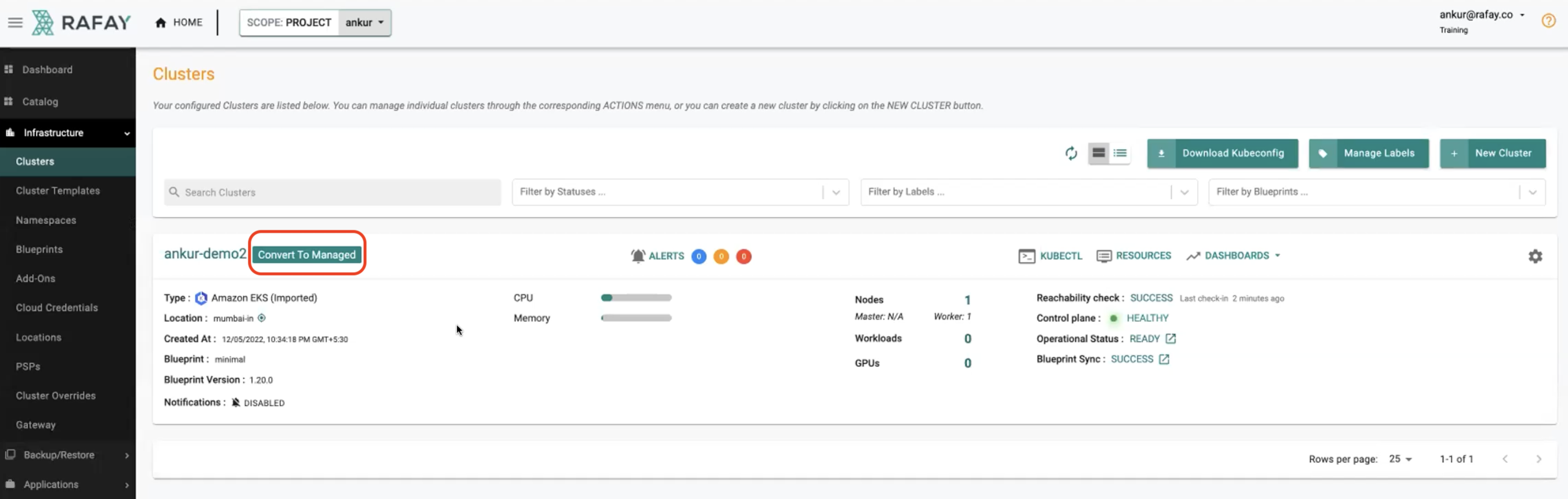Click the help question mark icon

[1548, 21]
